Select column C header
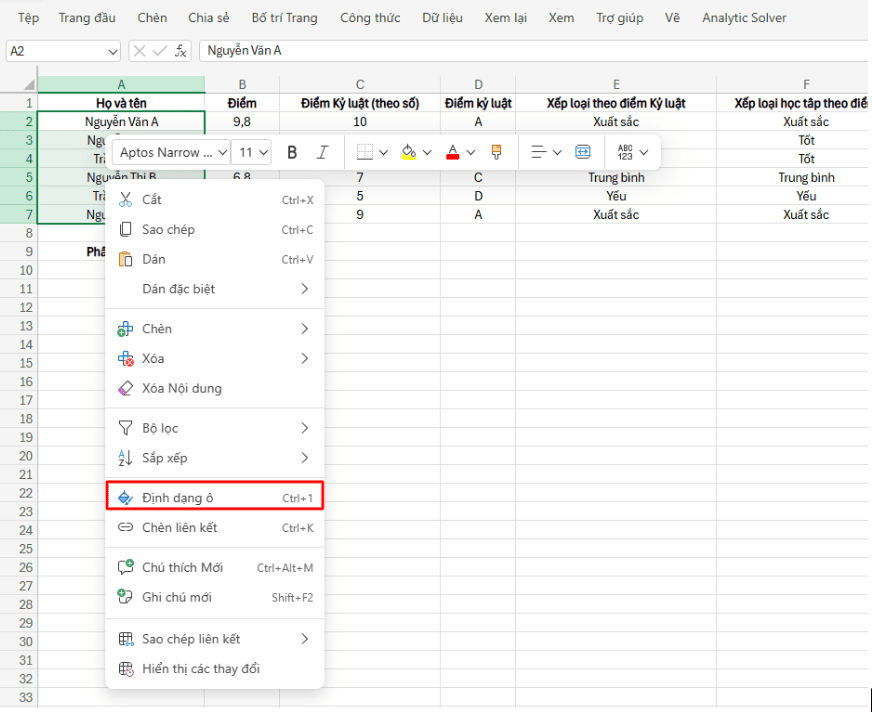The width and height of the screenshot is (872, 712). 360,85
